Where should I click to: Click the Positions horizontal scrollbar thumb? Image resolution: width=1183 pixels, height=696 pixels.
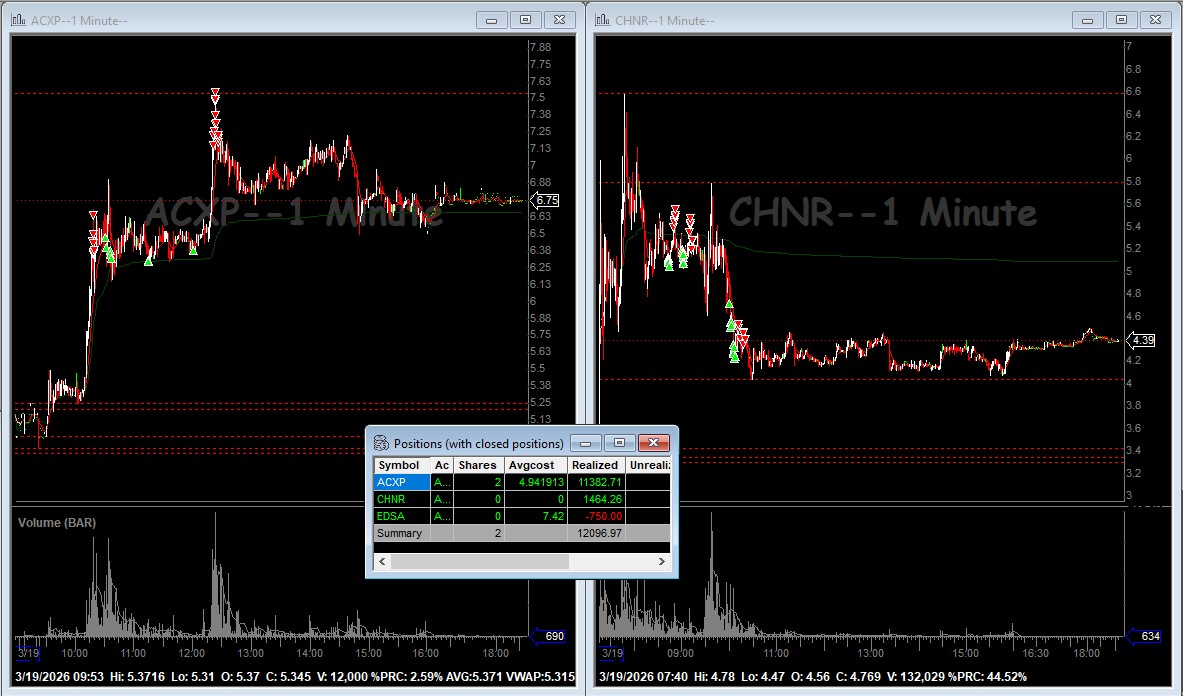480,561
